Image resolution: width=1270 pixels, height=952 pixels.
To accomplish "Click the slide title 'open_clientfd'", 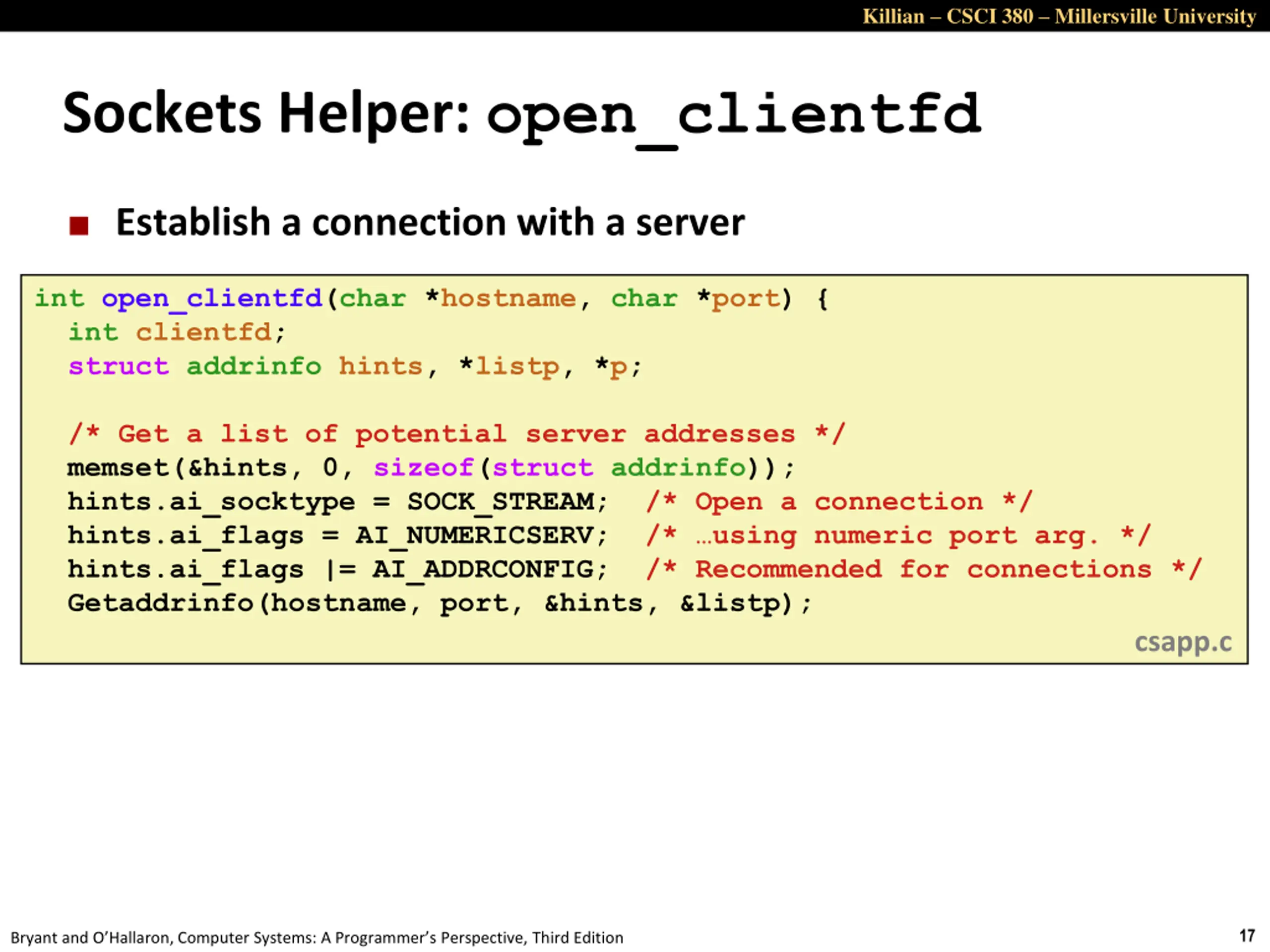I will 734,117.
